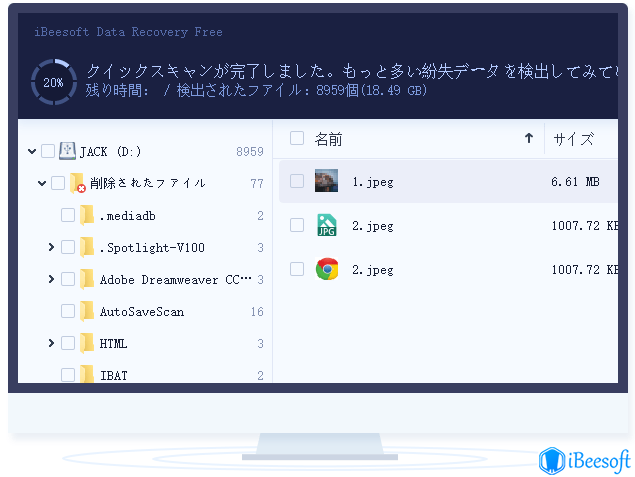Click the deleted files folder icon with red X
Screen dimensions: 635x477
point(77,183)
